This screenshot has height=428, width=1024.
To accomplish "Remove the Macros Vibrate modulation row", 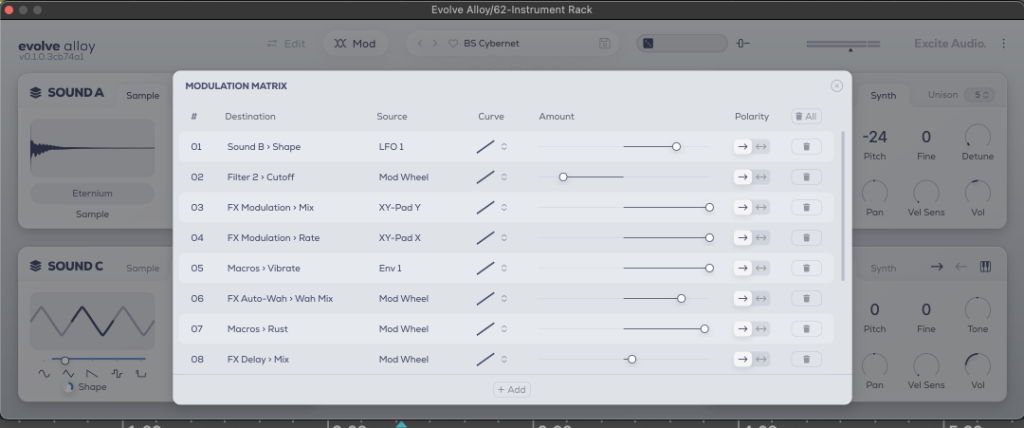I will point(805,268).
